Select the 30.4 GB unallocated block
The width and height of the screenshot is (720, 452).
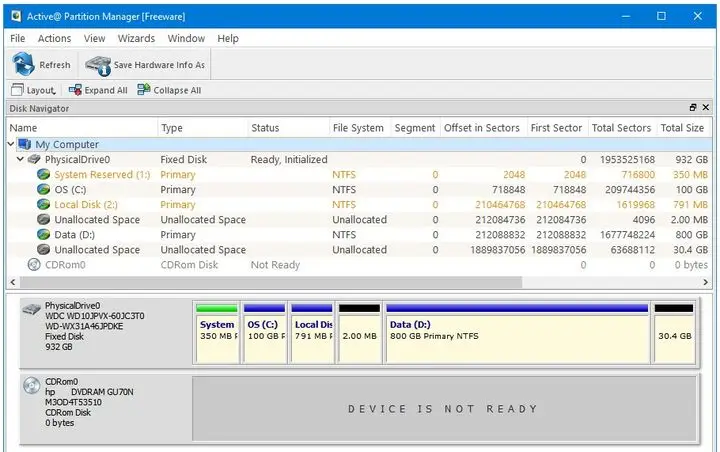674,333
